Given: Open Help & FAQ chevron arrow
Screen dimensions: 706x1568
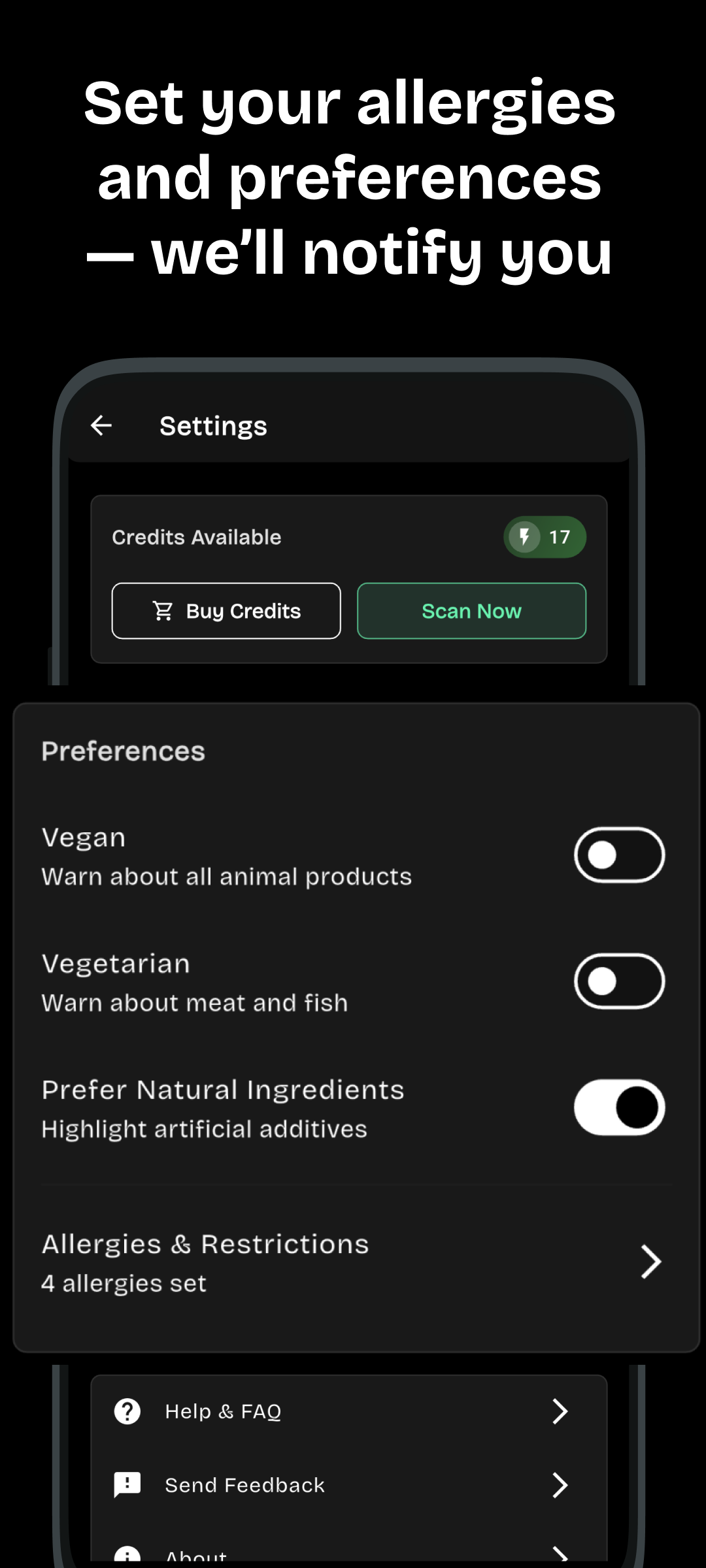Looking at the screenshot, I should coord(560,1411).
